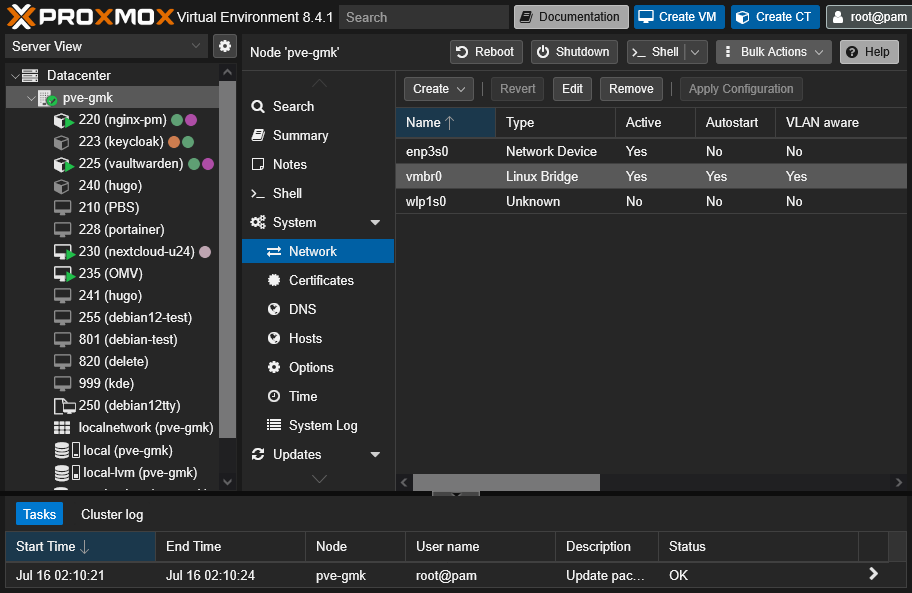Switch to the Cluster log tab
Image resolution: width=912 pixels, height=593 pixels.
click(x=112, y=515)
